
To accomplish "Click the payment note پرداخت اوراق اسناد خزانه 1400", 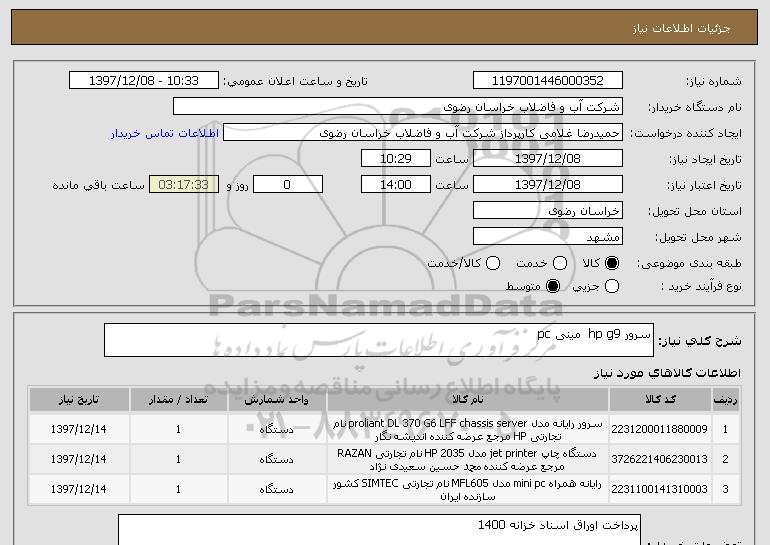I will tap(558, 525).
